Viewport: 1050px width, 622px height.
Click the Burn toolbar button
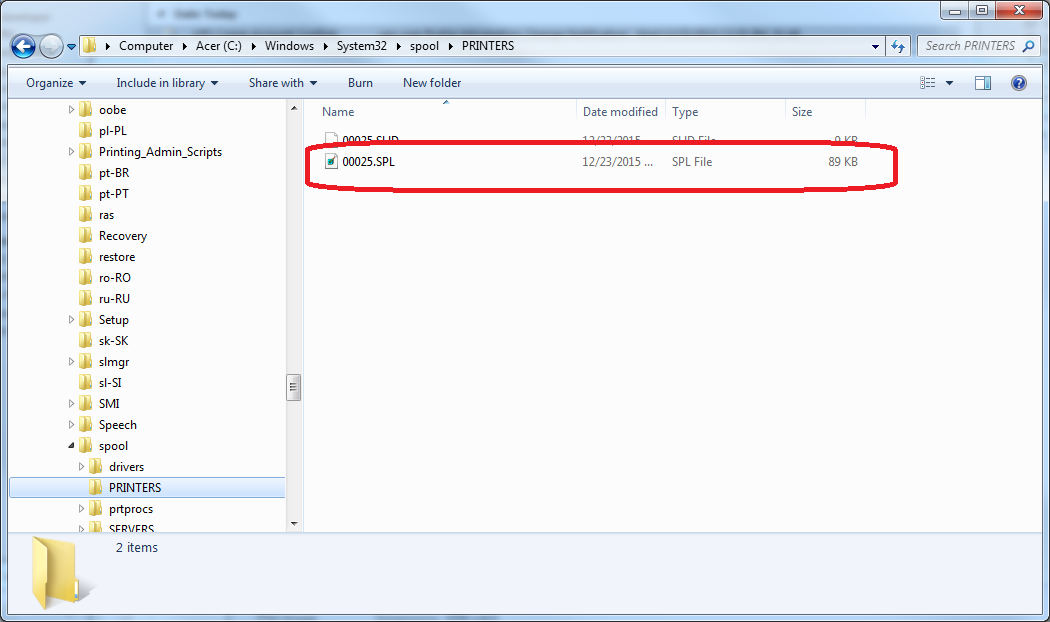pos(360,83)
